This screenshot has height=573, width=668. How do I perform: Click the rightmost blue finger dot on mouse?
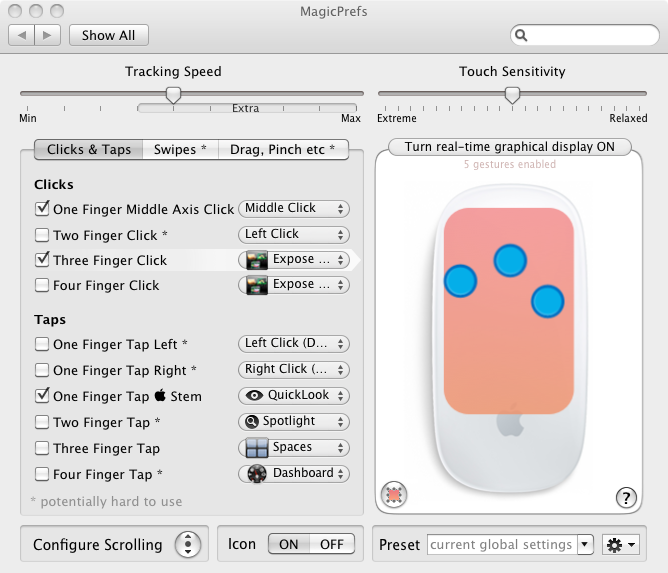coord(547,301)
